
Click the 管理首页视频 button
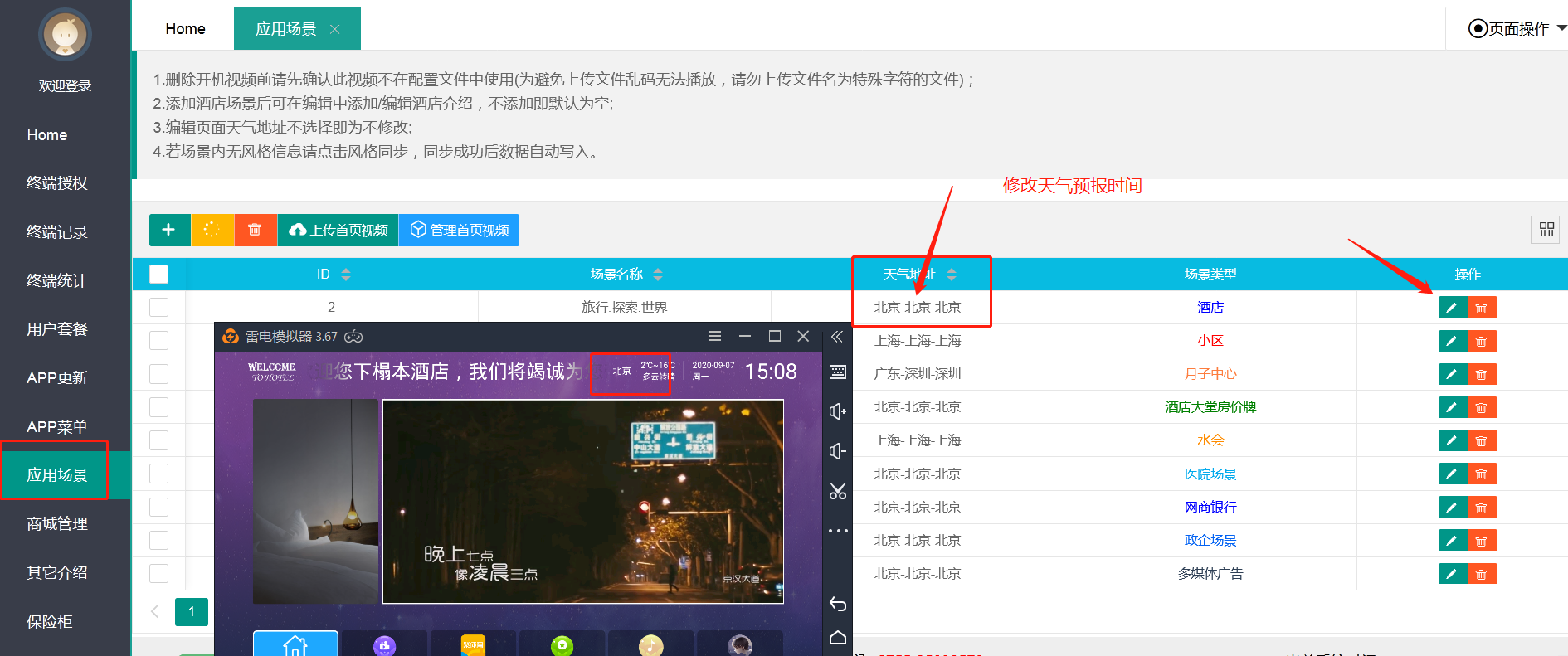460,230
